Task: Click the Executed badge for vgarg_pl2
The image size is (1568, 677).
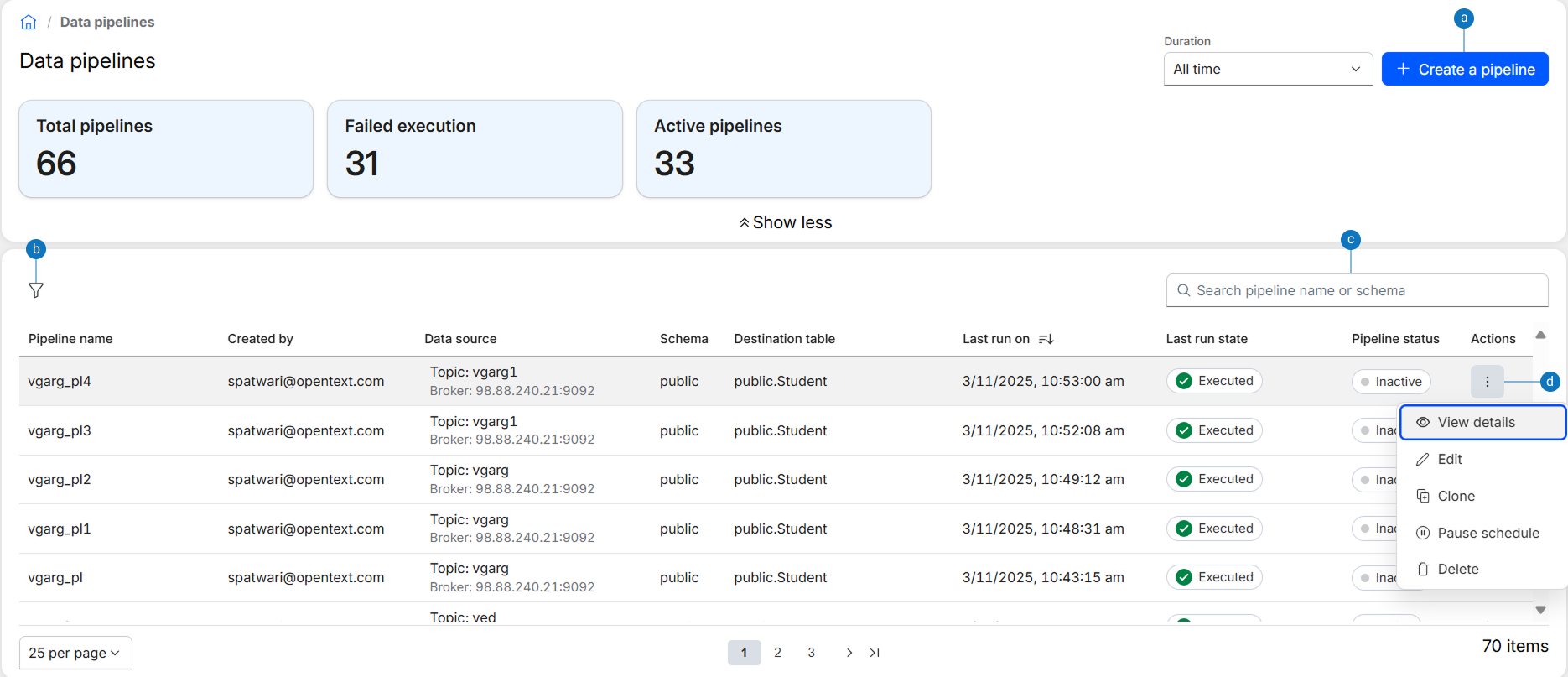Action: tap(1214, 479)
